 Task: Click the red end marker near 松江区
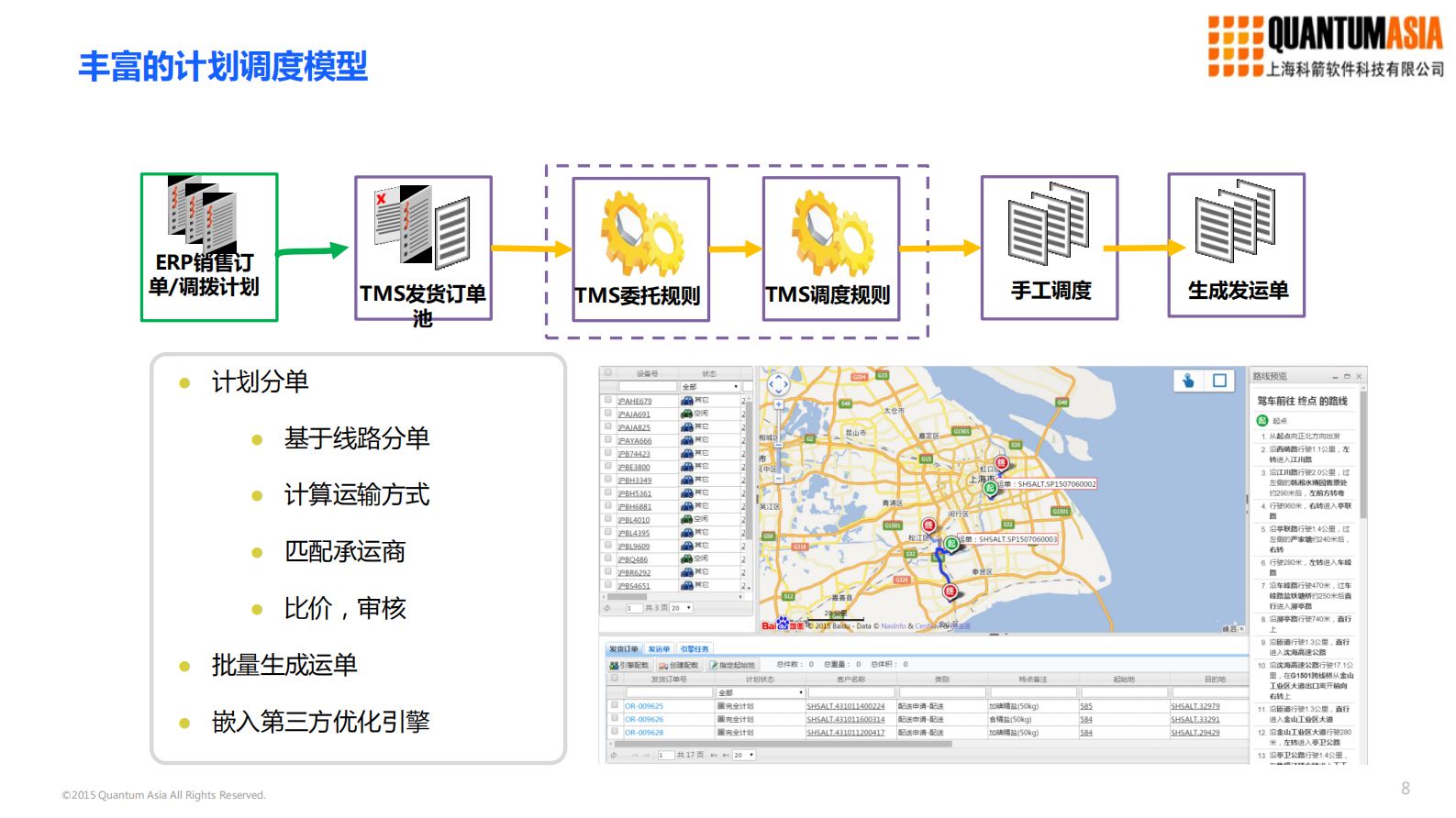[928, 526]
